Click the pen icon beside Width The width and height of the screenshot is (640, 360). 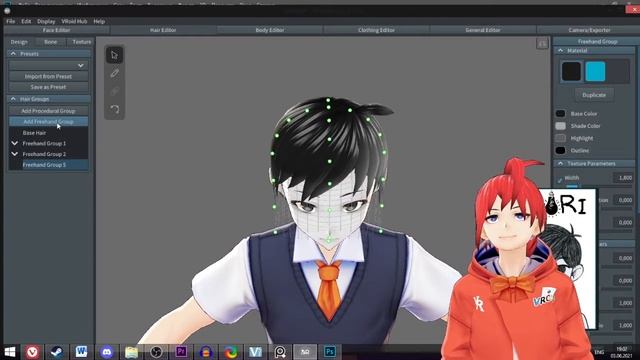(560, 180)
